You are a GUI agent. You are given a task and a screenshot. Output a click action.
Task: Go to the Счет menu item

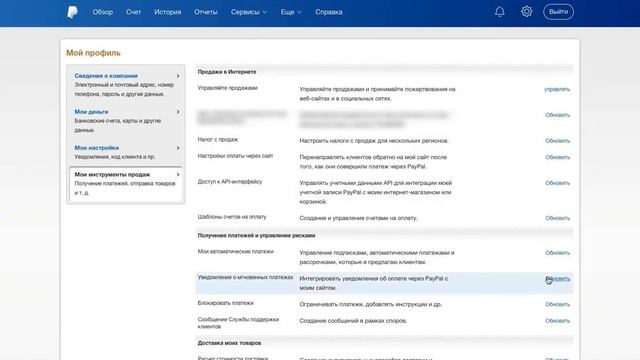tap(133, 12)
